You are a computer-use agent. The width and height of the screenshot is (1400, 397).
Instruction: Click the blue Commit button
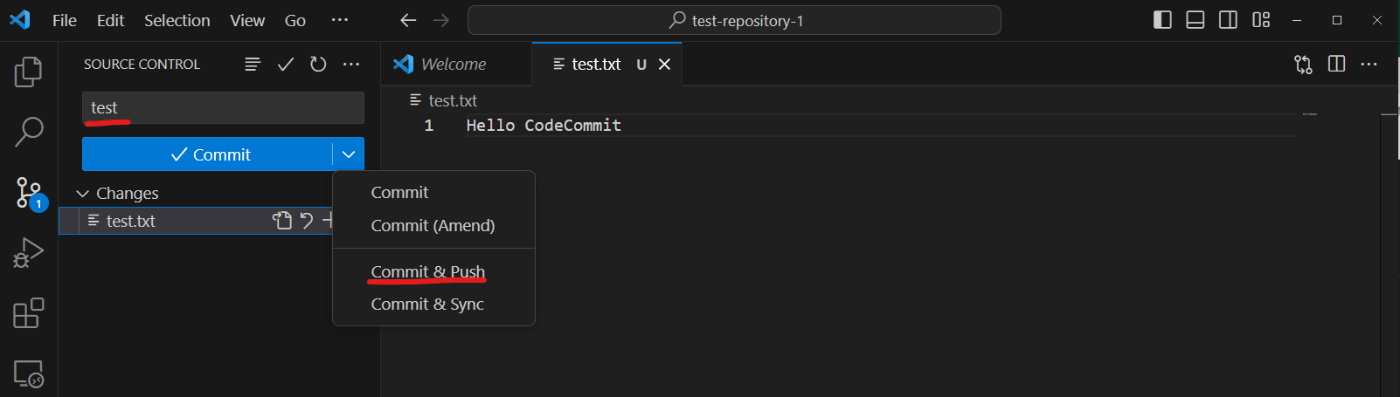coord(207,154)
